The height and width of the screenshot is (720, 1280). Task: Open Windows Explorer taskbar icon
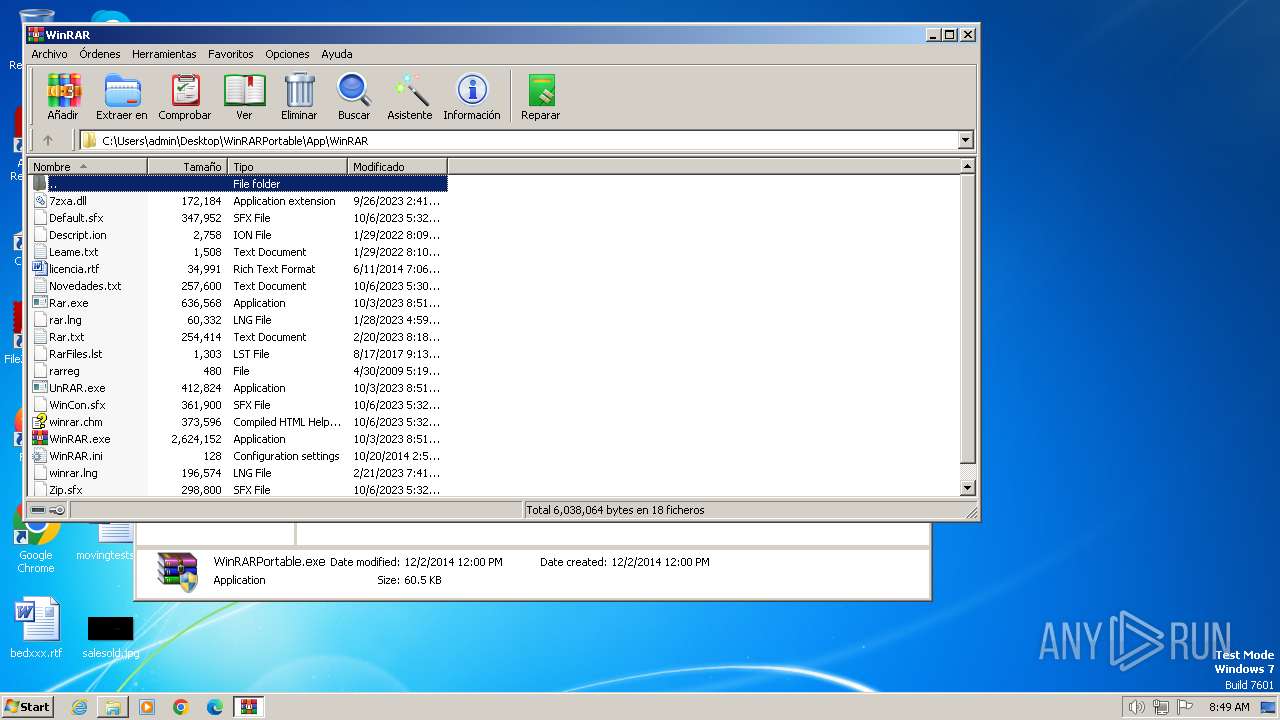pos(113,707)
